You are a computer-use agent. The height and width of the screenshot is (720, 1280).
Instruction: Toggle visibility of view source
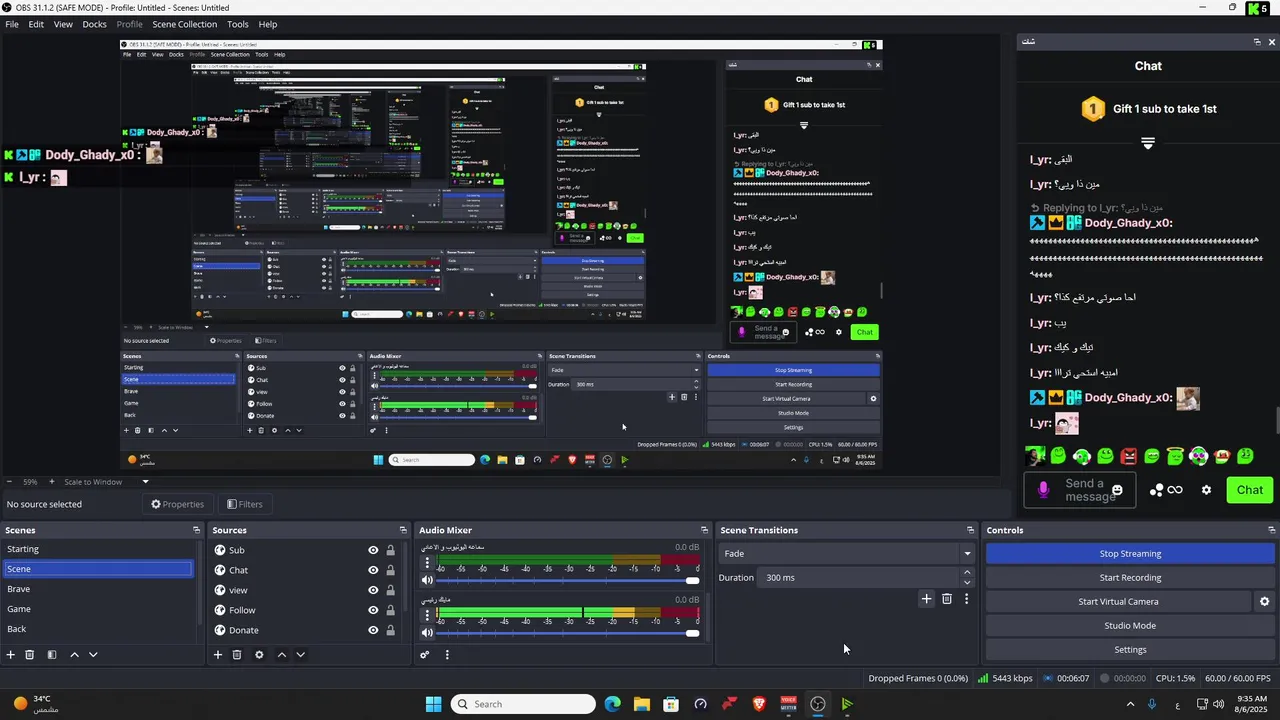373,590
